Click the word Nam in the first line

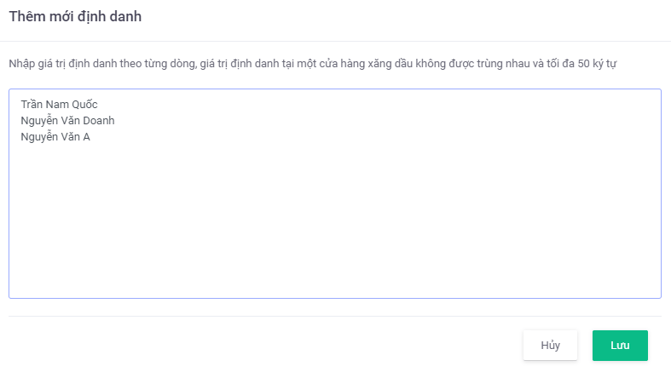coord(57,104)
